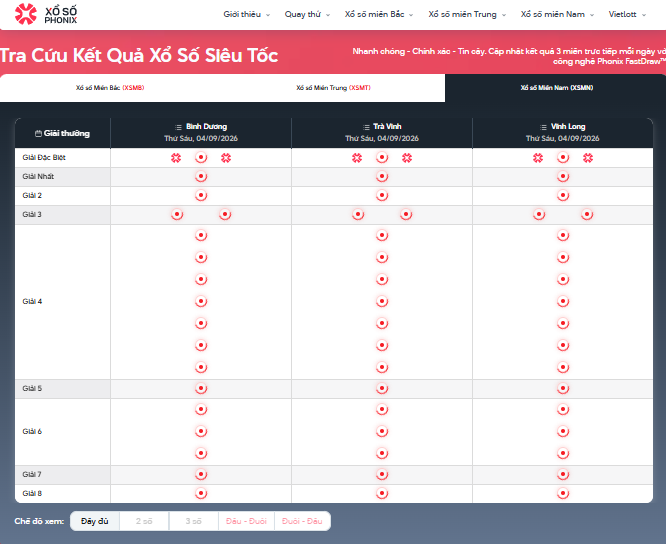
Task: Click Trà Vinh Giải 5 spinner icon
Action: [382, 389]
